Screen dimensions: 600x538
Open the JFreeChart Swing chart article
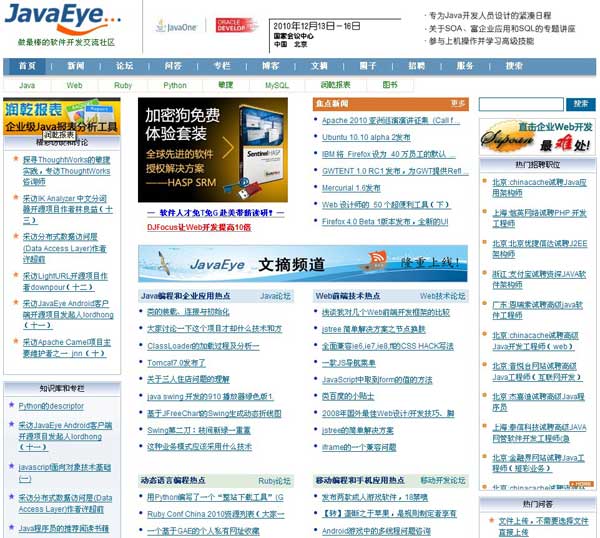coord(214,413)
